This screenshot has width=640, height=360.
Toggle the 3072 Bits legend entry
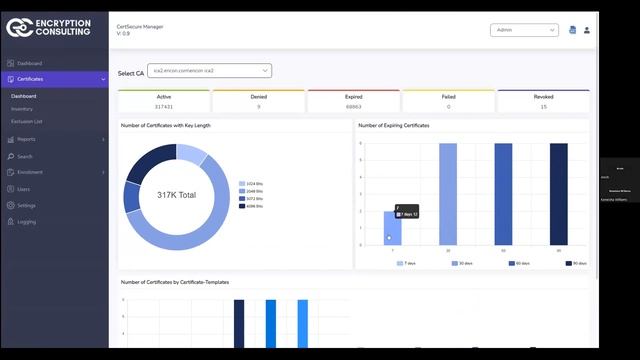tap(251, 199)
